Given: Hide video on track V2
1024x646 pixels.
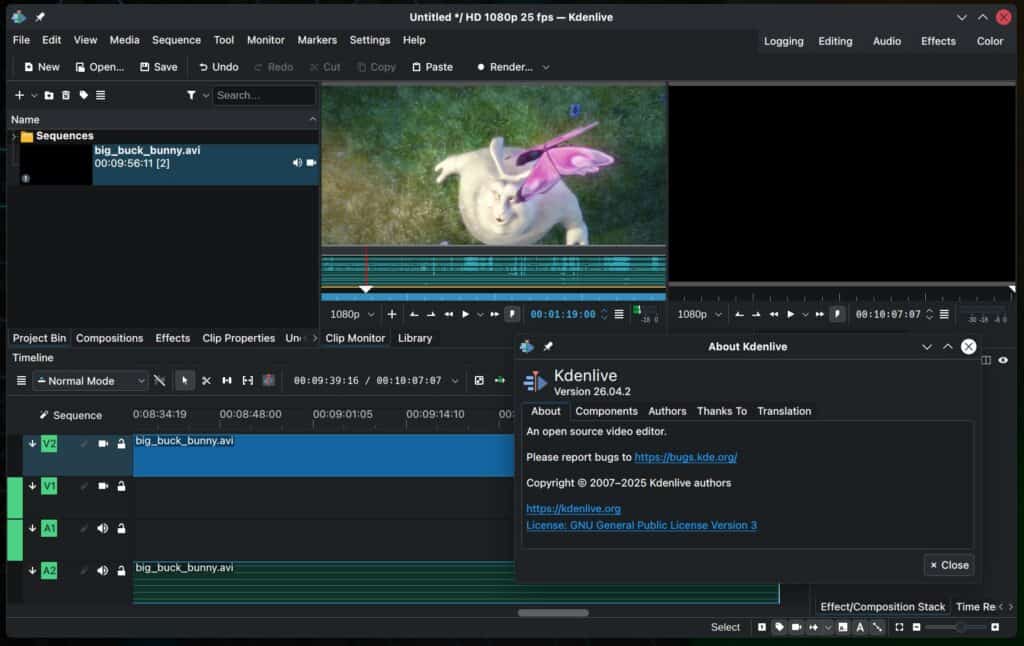Looking at the screenshot, I should [103, 444].
